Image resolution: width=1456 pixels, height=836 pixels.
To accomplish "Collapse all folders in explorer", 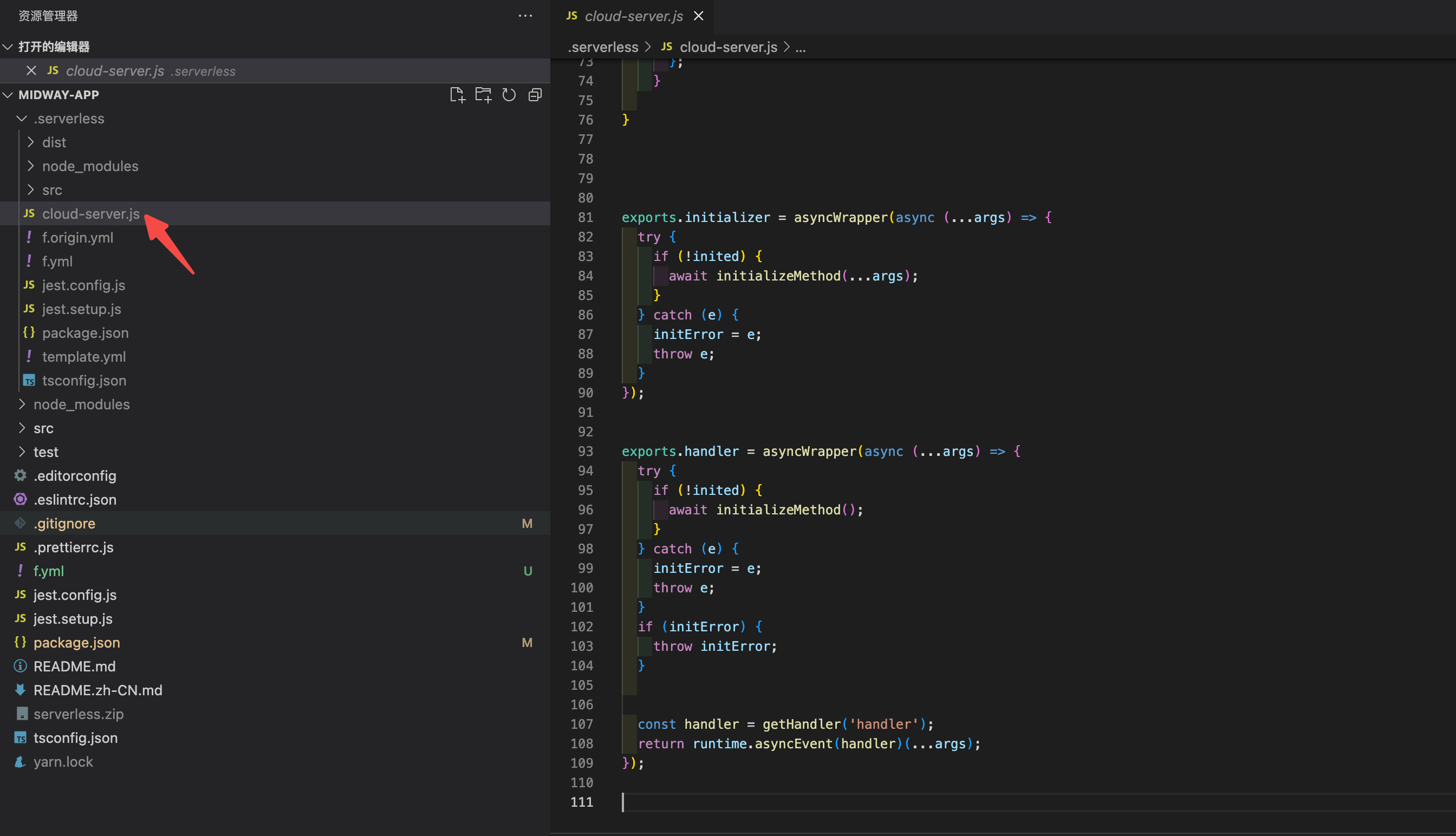I will (x=535, y=95).
